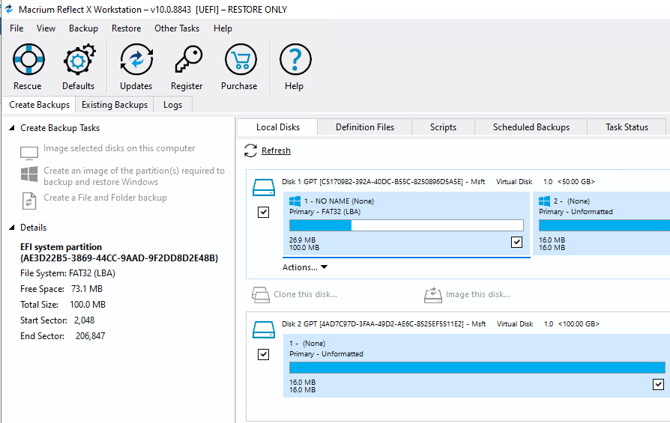670x423 pixels.
Task: Check for Updates via toolbar icon
Action: click(136, 62)
